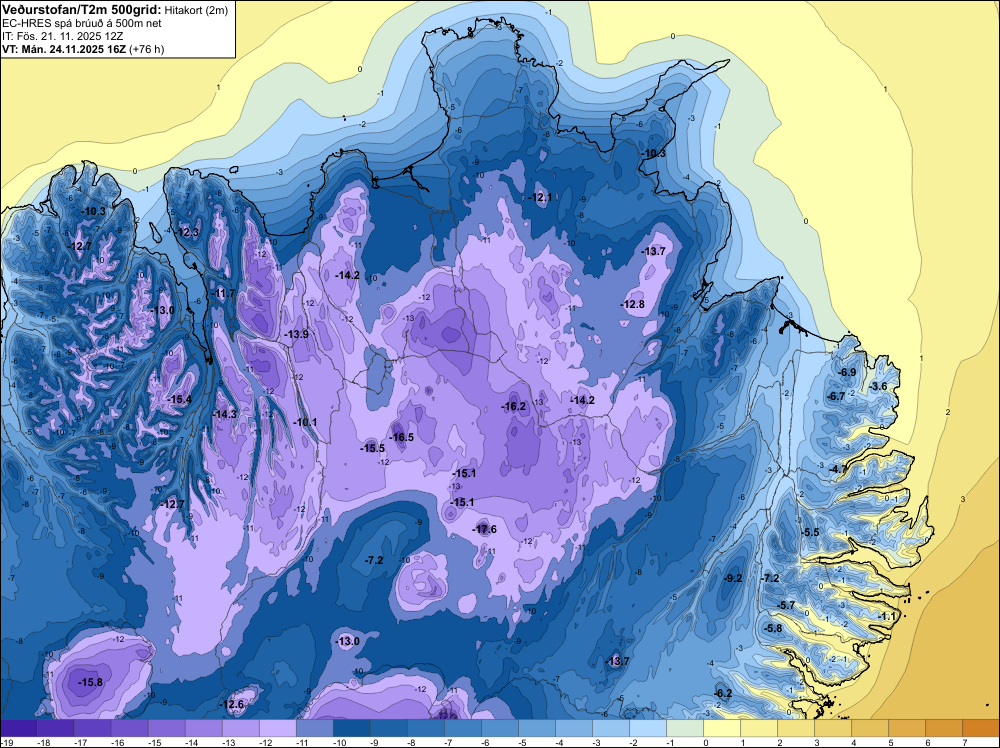This screenshot has height=748, width=1000.
Task: Select the -5.5 temperature label
Action: [x=811, y=532]
